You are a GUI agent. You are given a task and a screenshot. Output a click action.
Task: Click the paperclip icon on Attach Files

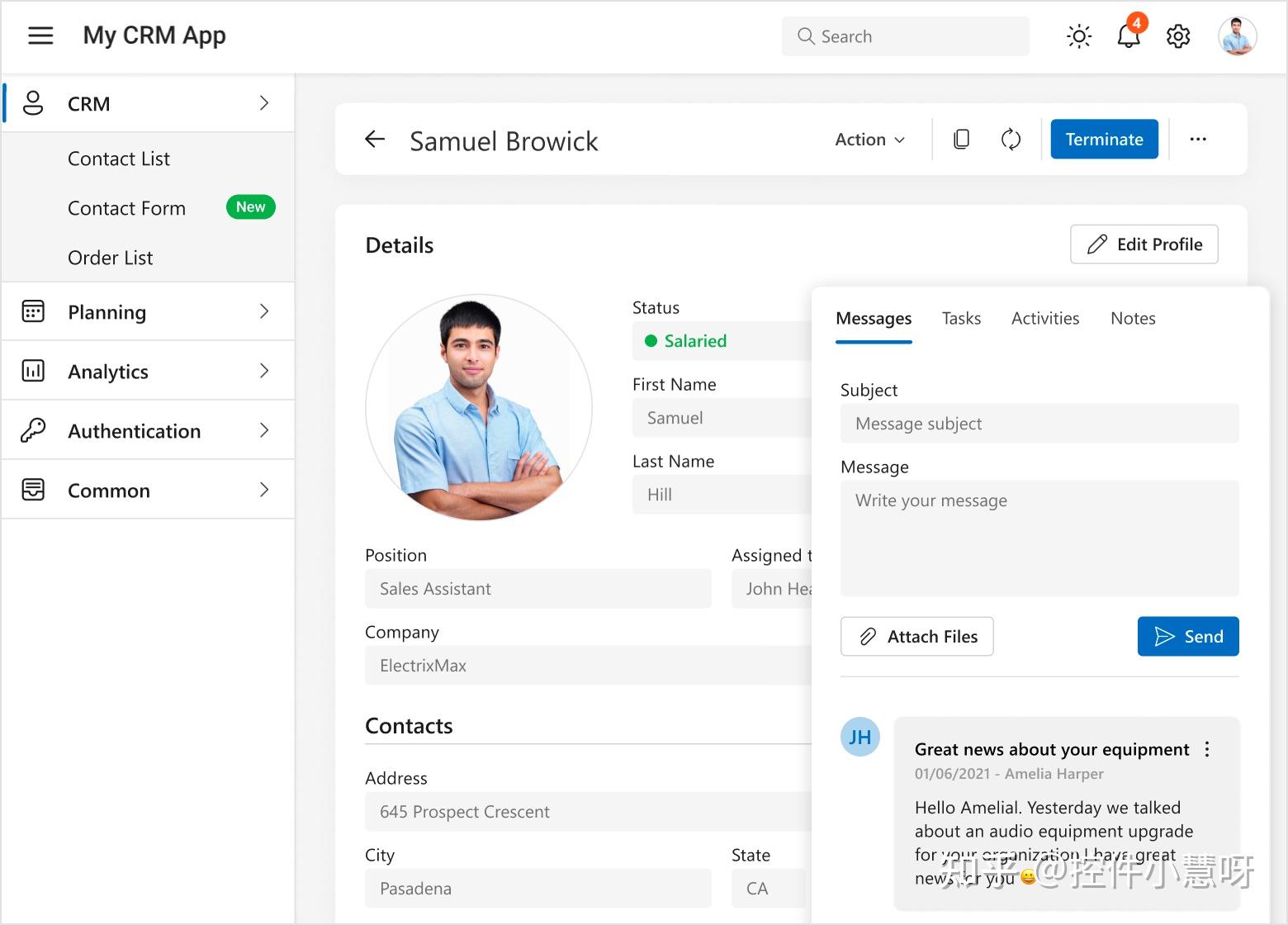click(868, 637)
